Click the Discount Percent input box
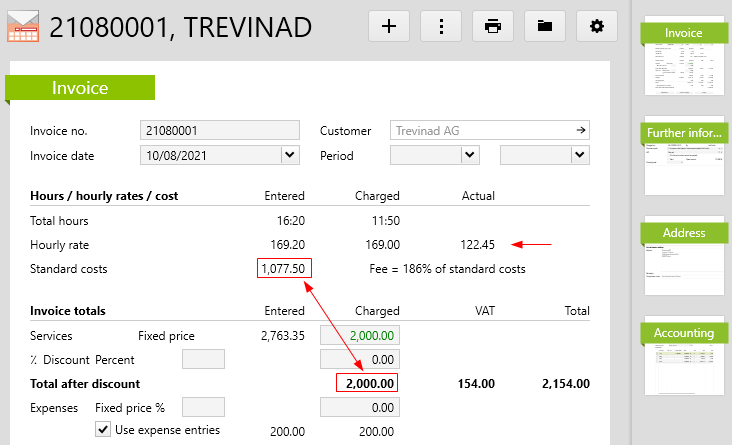The width and height of the screenshot is (732, 445). pos(203,359)
